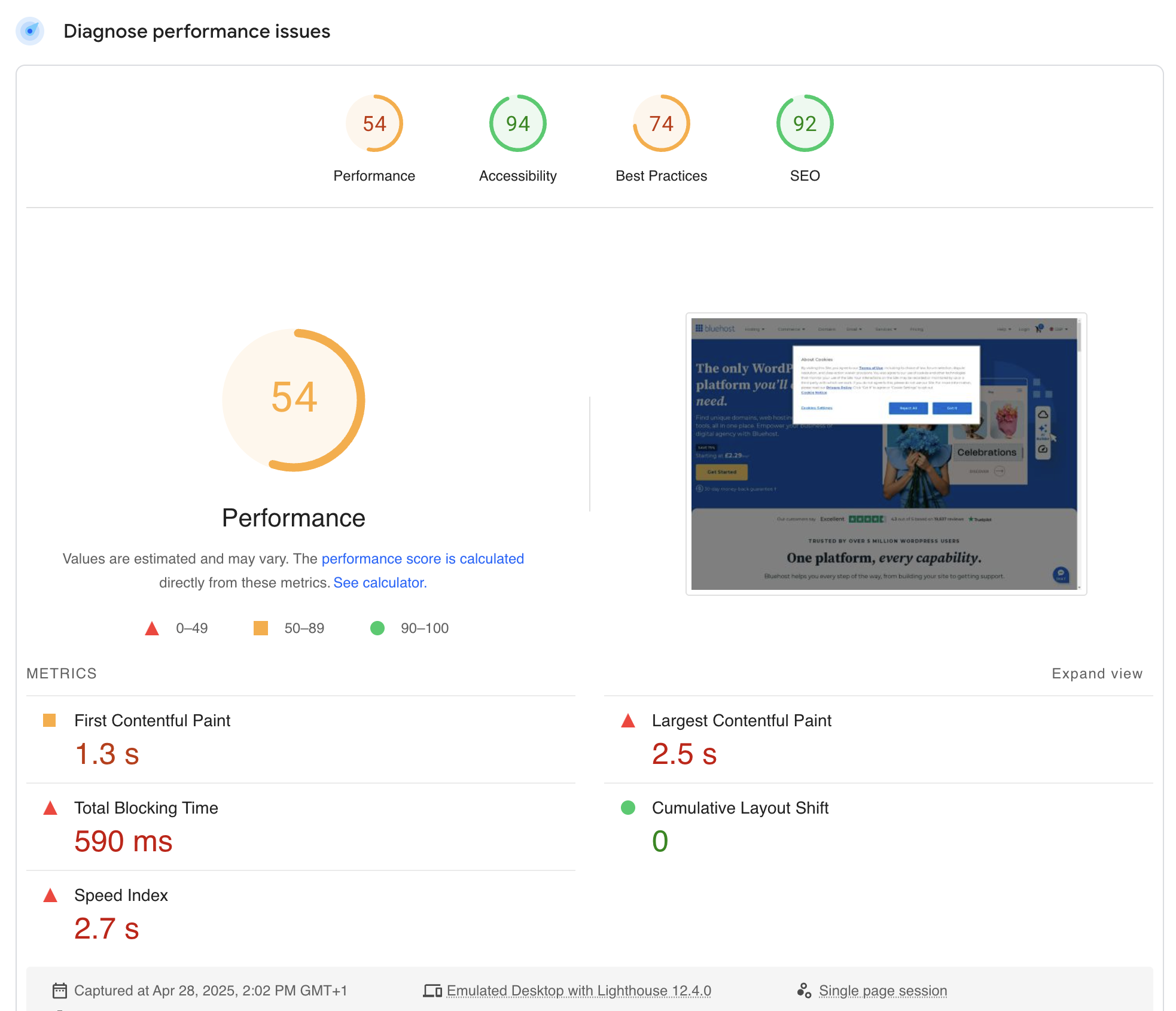Select the Performance score gauge 54

pyautogui.click(x=374, y=124)
